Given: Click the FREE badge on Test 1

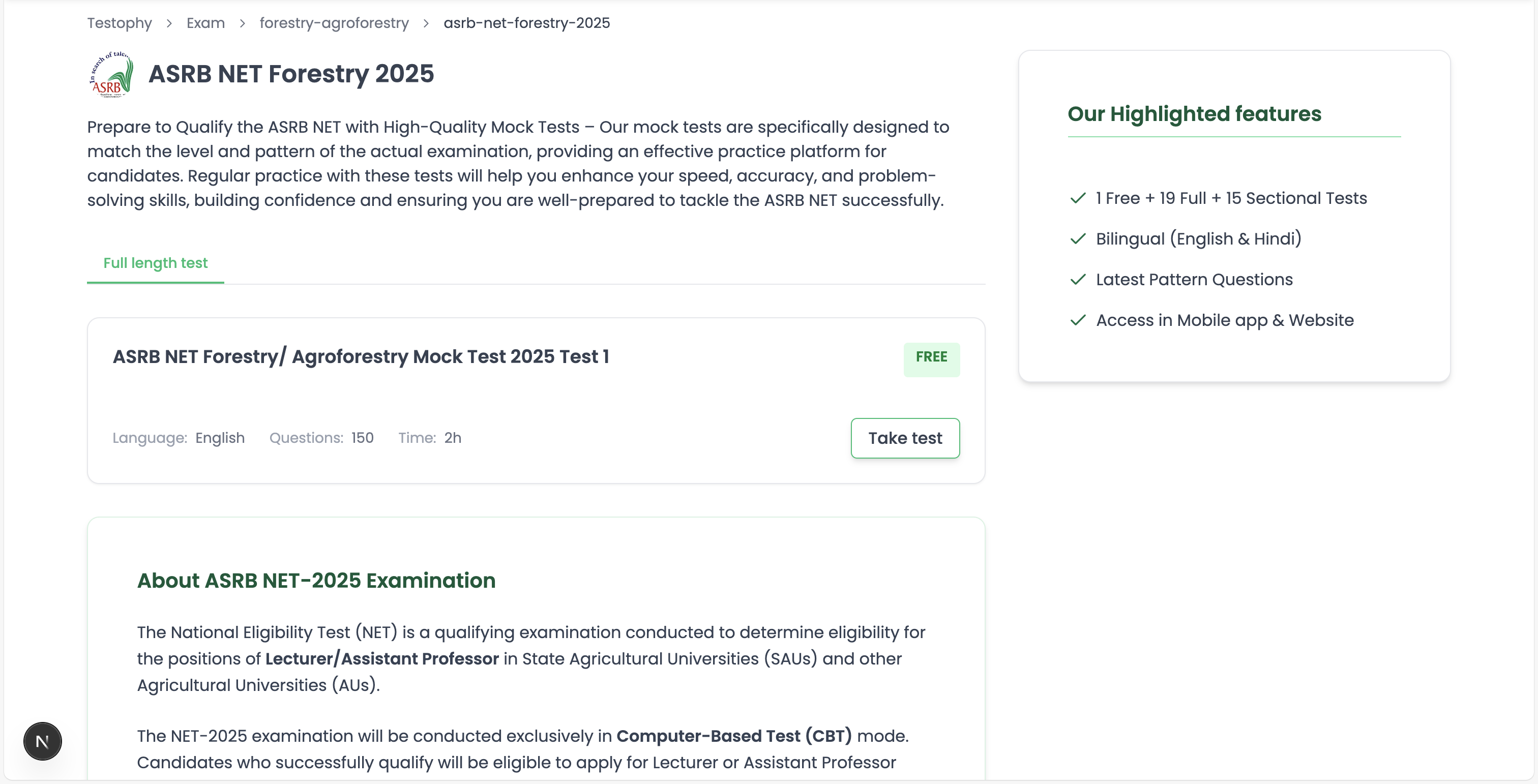Looking at the screenshot, I should (931, 357).
